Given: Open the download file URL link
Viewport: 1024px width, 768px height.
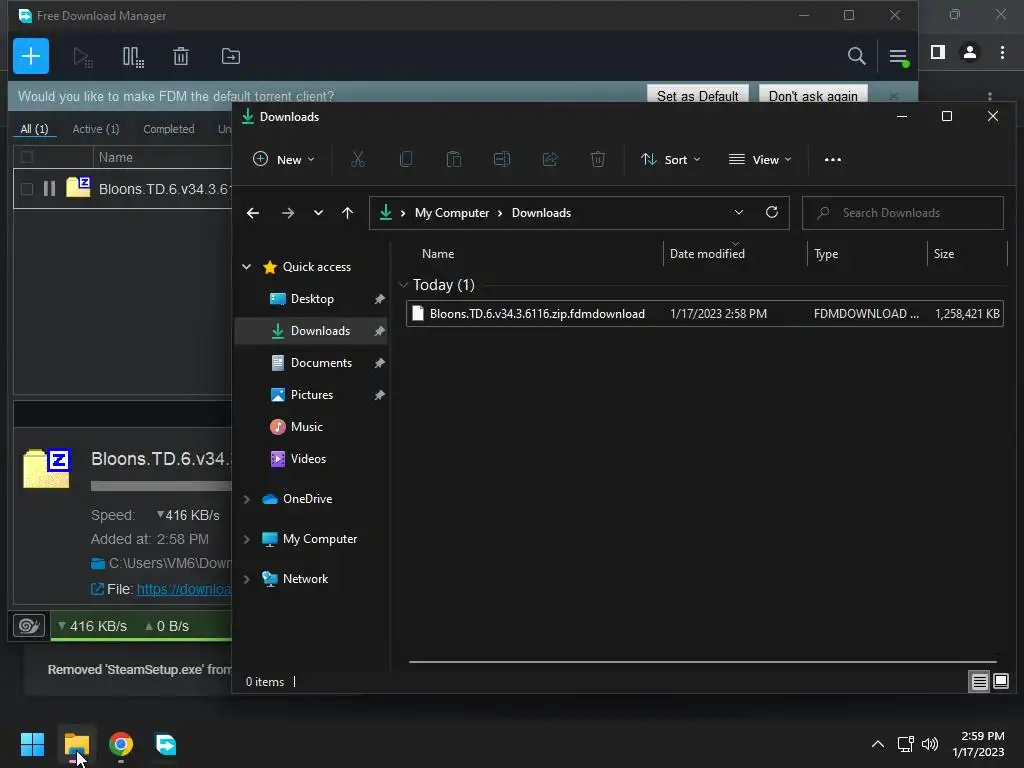Looking at the screenshot, I should pyautogui.click(x=184, y=589).
